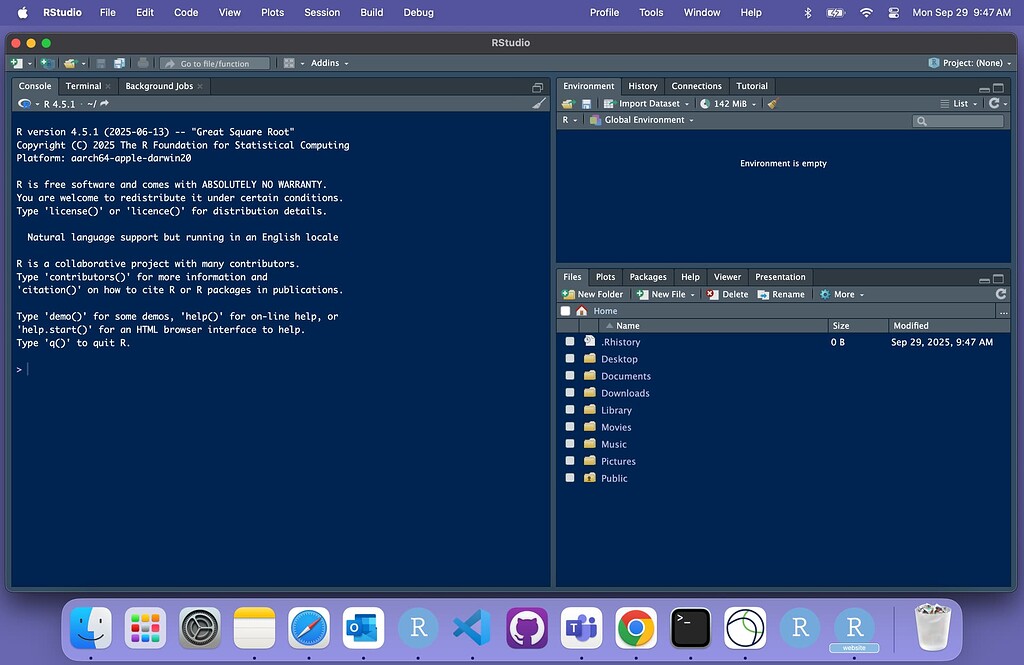The height and width of the screenshot is (665, 1024).
Task: Refresh the Files pane listing
Action: [1001, 293]
